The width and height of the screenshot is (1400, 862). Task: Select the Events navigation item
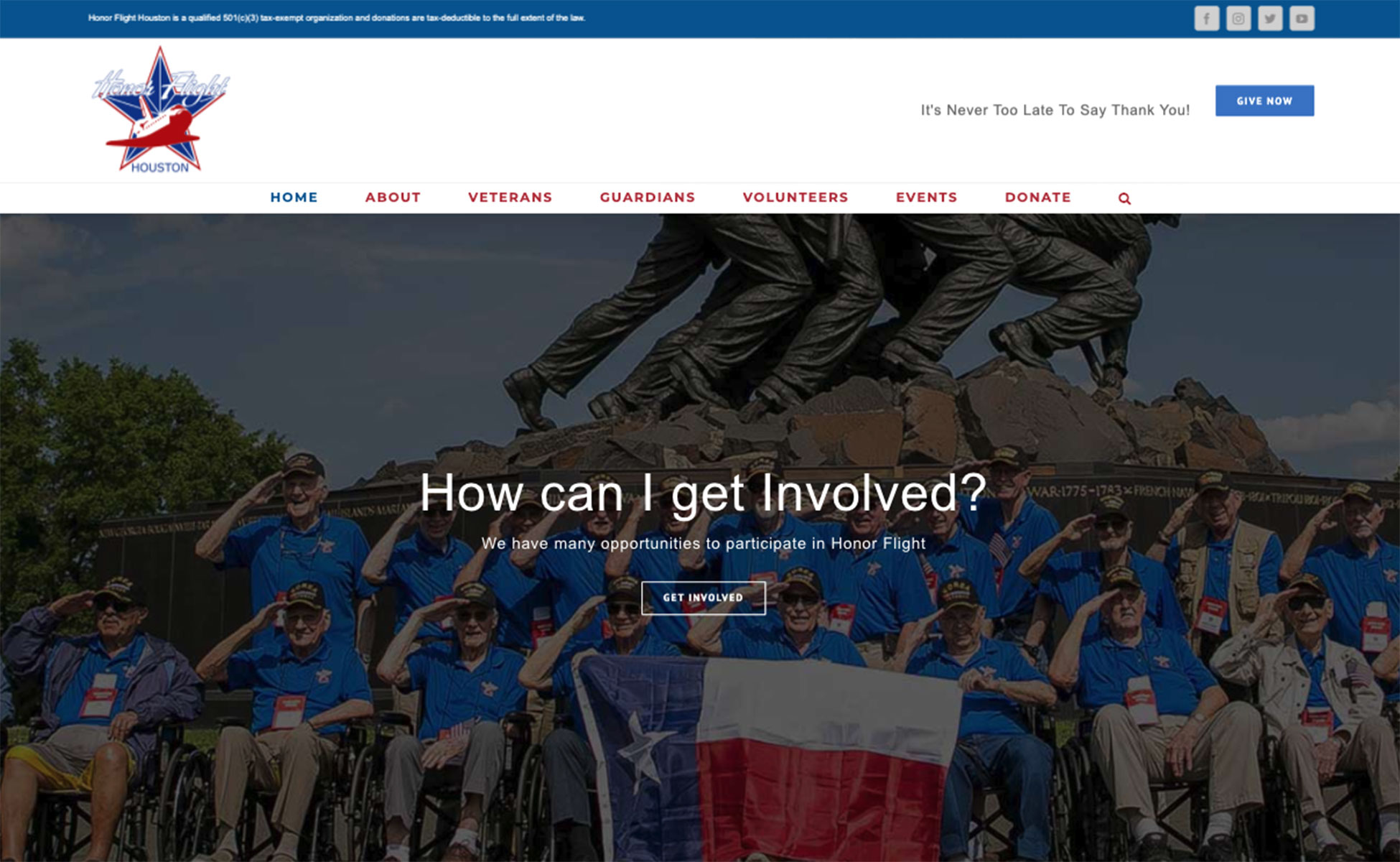[x=926, y=198]
